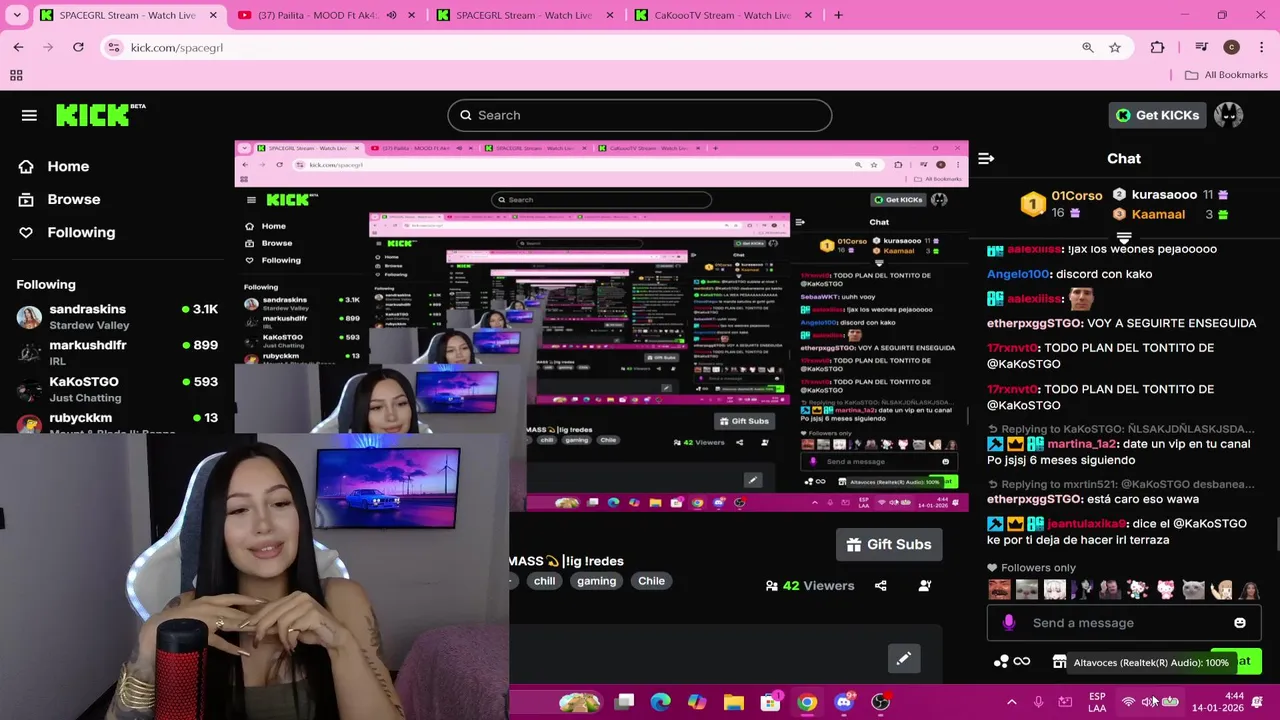Screen dimensions: 1280x720
Task: Bookmark this page with the star icon
Action: [x=1115, y=47]
